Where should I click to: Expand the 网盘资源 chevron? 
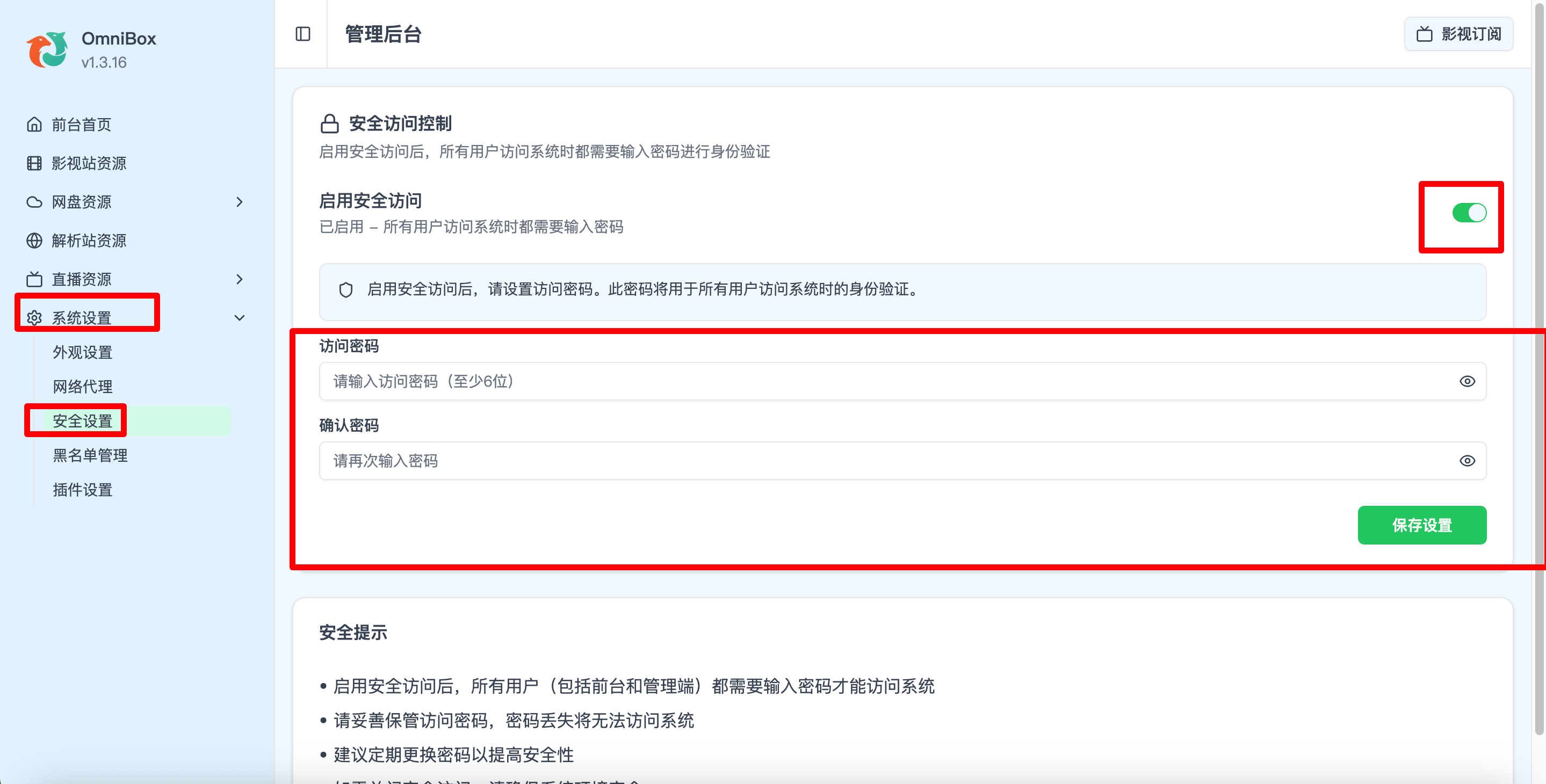tap(240, 202)
